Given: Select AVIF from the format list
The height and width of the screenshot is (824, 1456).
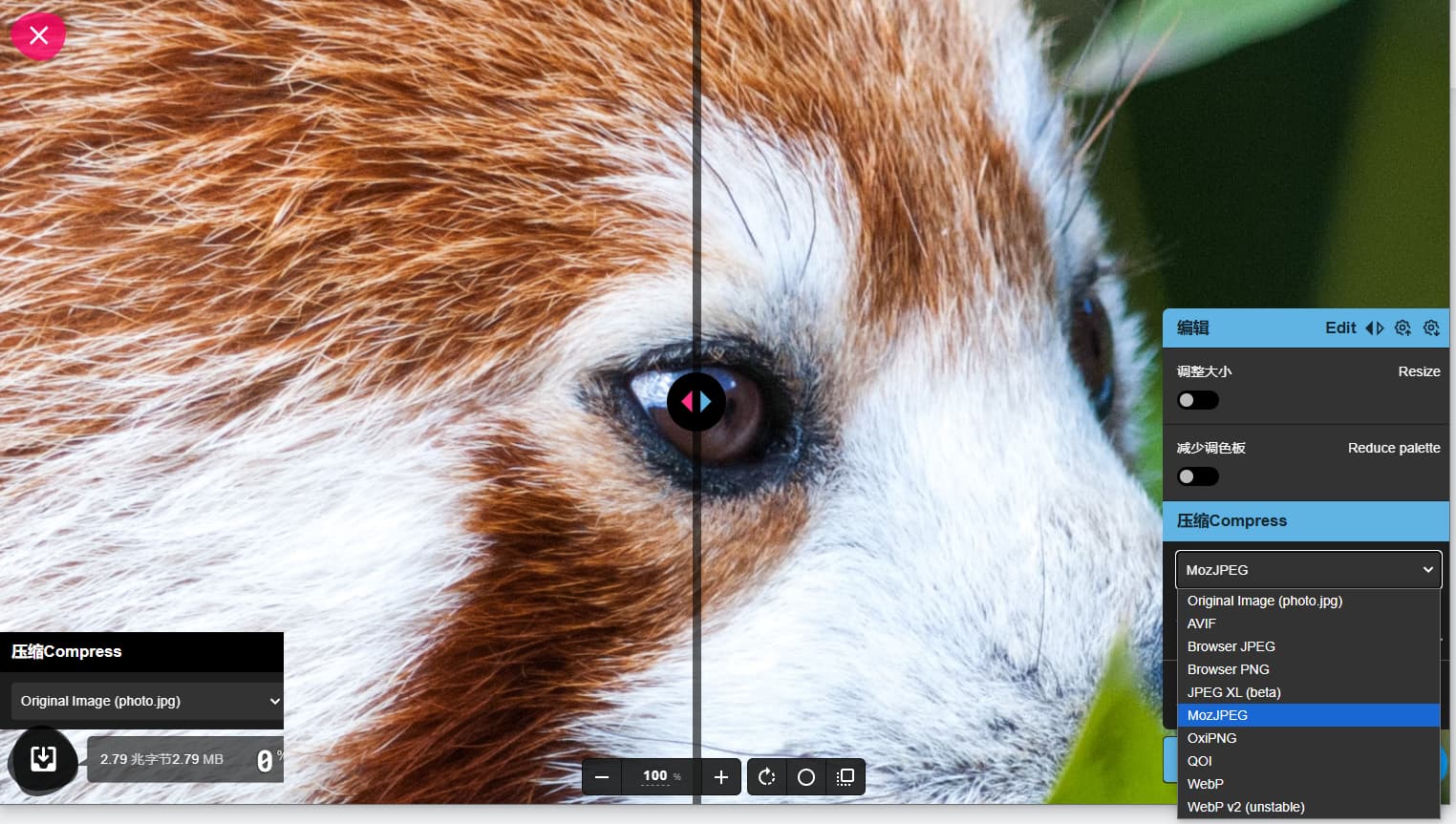Looking at the screenshot, I should [x=1202, y=623].
